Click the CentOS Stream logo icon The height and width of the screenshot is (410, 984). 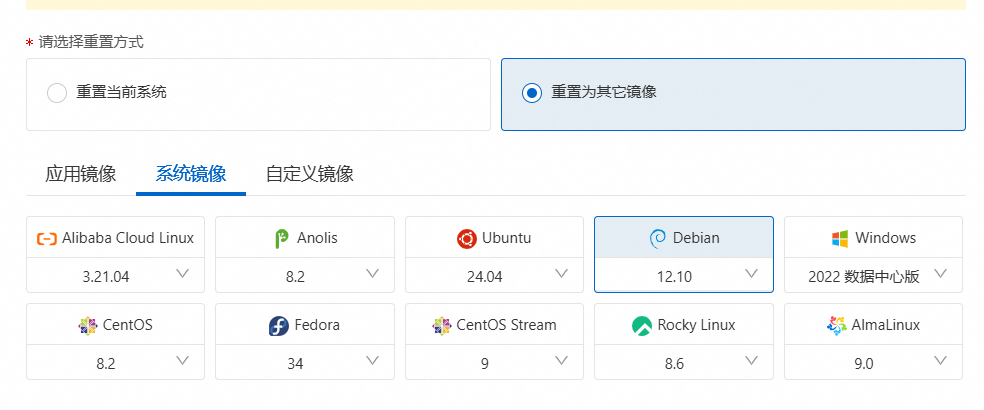point(442,326)
